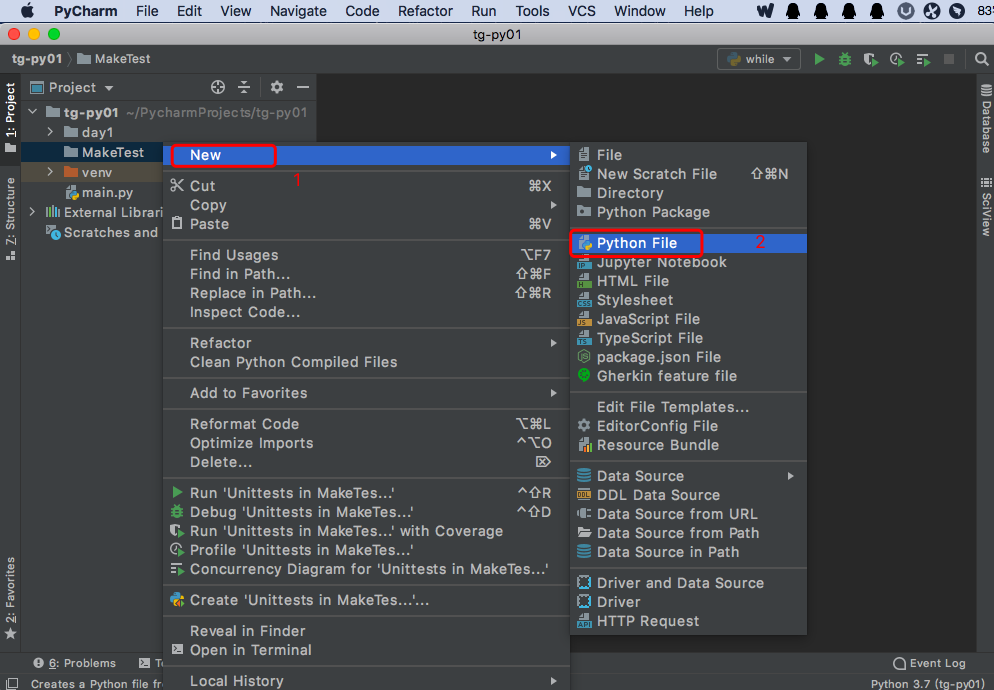
Task: Choose Inspect Code...
Action: (366, 312)
